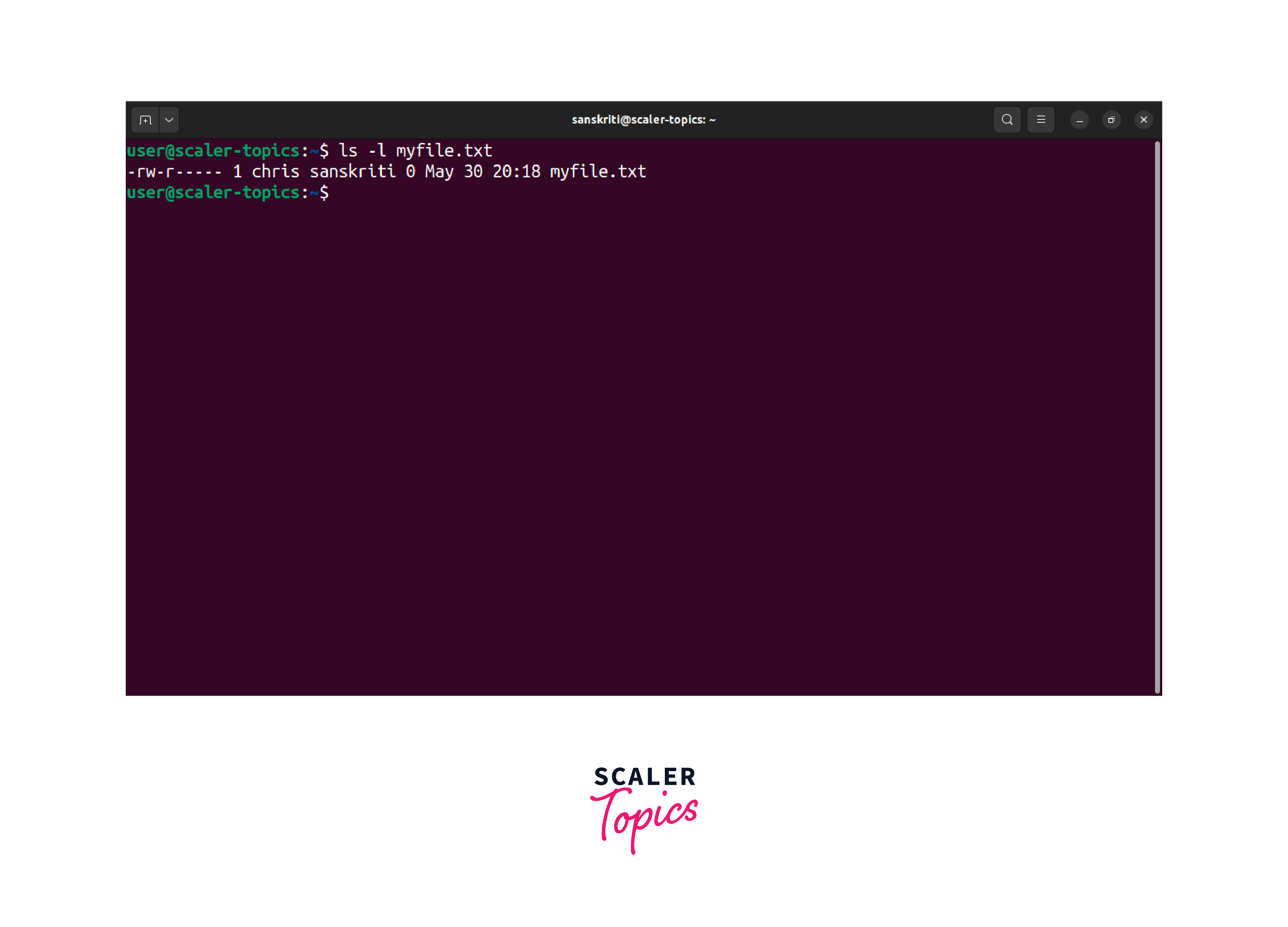The width and height of the screenshot is (1288, 927).
Task: Restore down the terminal window
Action: (1111, 120)
